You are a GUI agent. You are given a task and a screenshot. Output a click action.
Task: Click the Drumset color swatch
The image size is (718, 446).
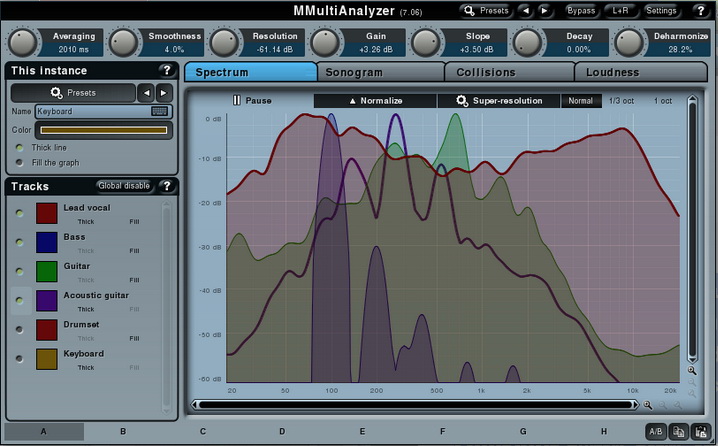click(x=47, y=330)
